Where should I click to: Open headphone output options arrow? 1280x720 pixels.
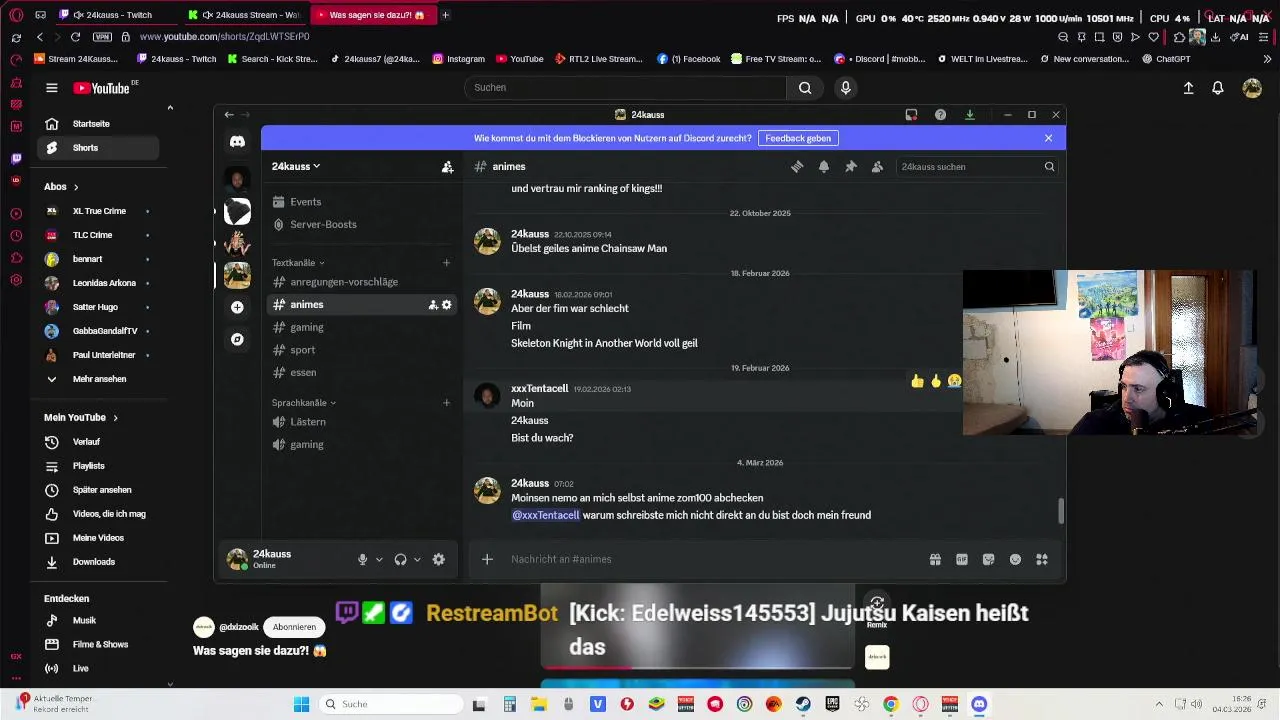click(417, 560)
